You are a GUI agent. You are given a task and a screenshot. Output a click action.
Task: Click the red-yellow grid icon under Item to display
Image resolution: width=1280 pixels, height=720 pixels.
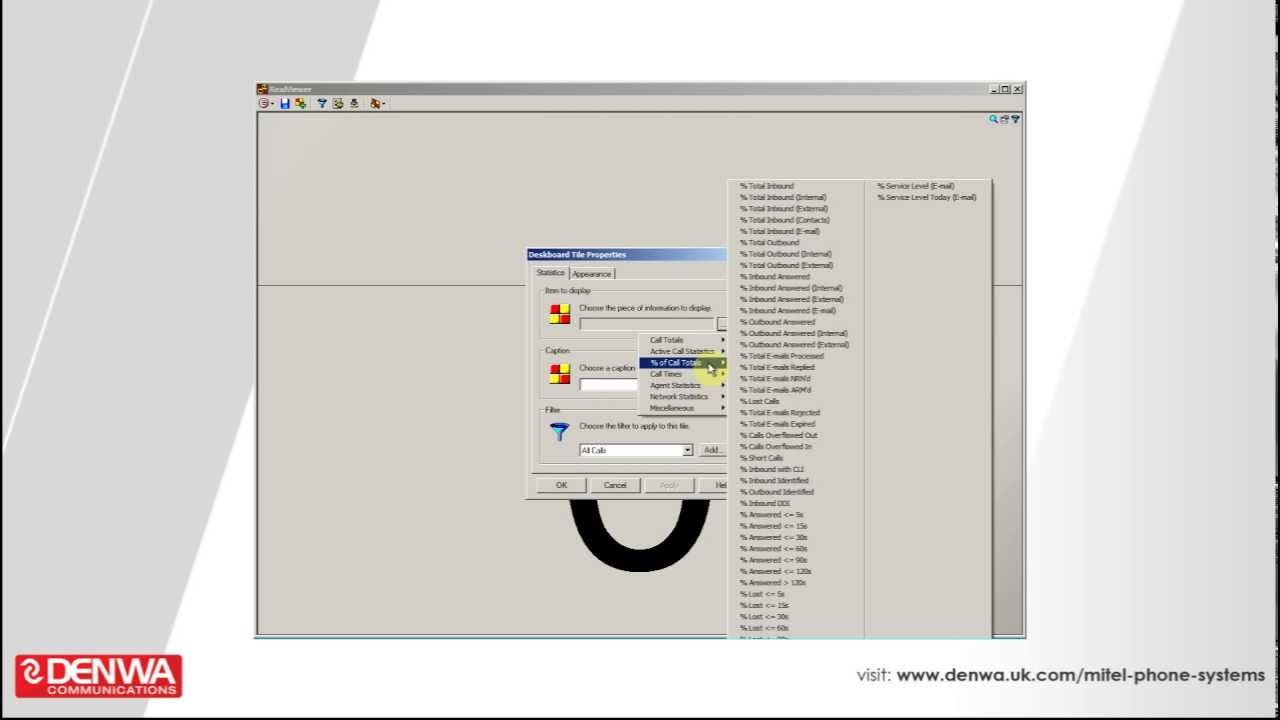[560, 314]
